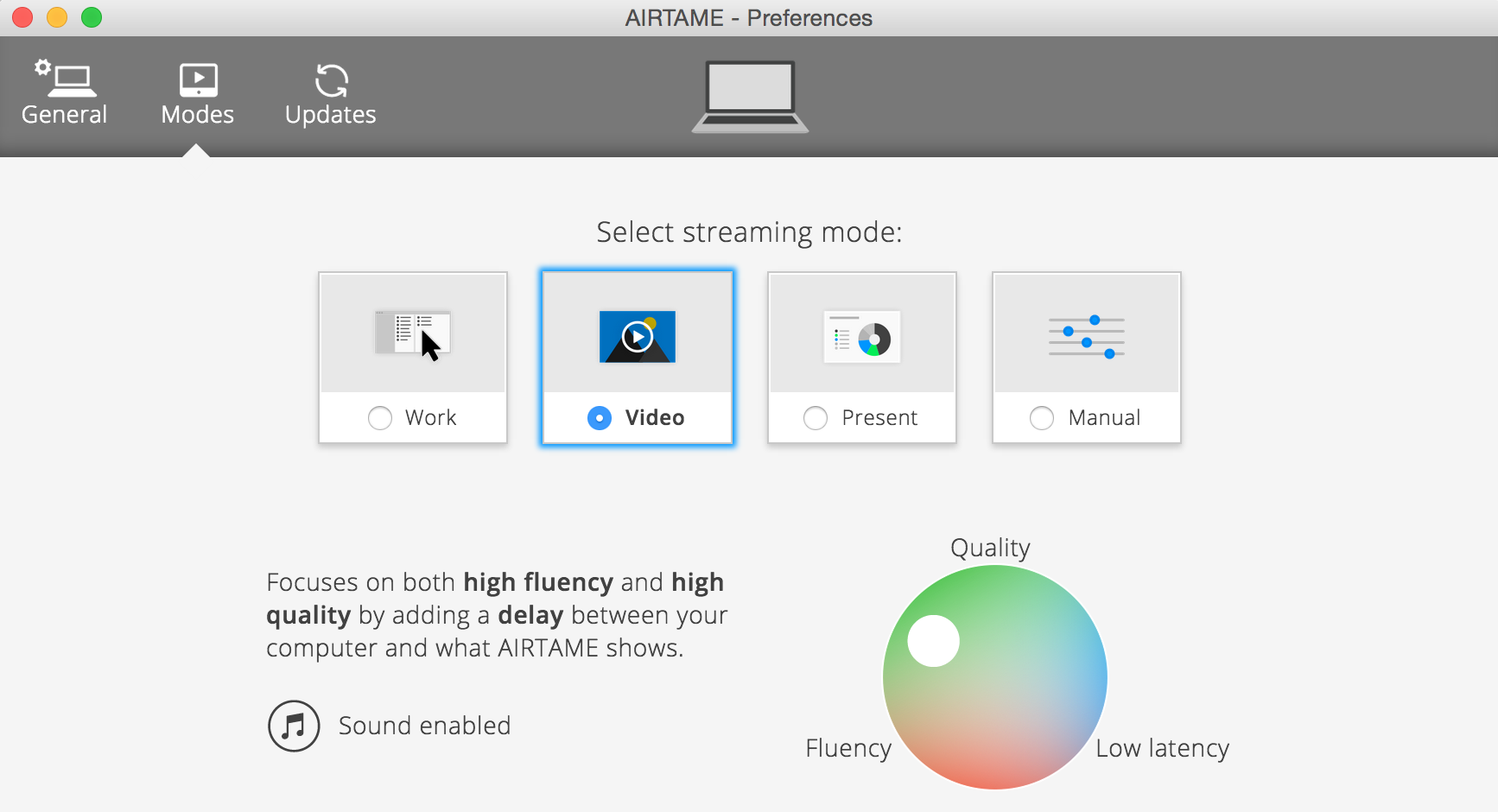The width and height of the screenshot is (1498, 812).
Task: Click the green zoom window button
Action: click(x=92, y=17)
